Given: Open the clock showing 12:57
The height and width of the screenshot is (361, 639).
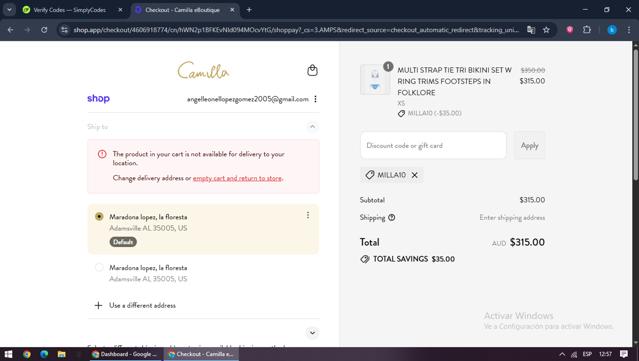Looking at the screenshot, I should coord(606,354).
